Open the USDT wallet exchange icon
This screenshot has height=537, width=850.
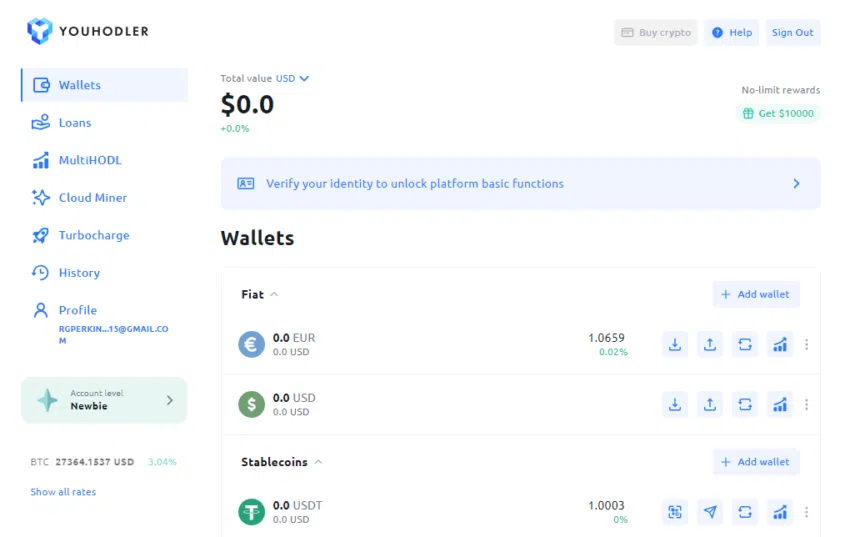pyautogui.click(x=745, y=512)
